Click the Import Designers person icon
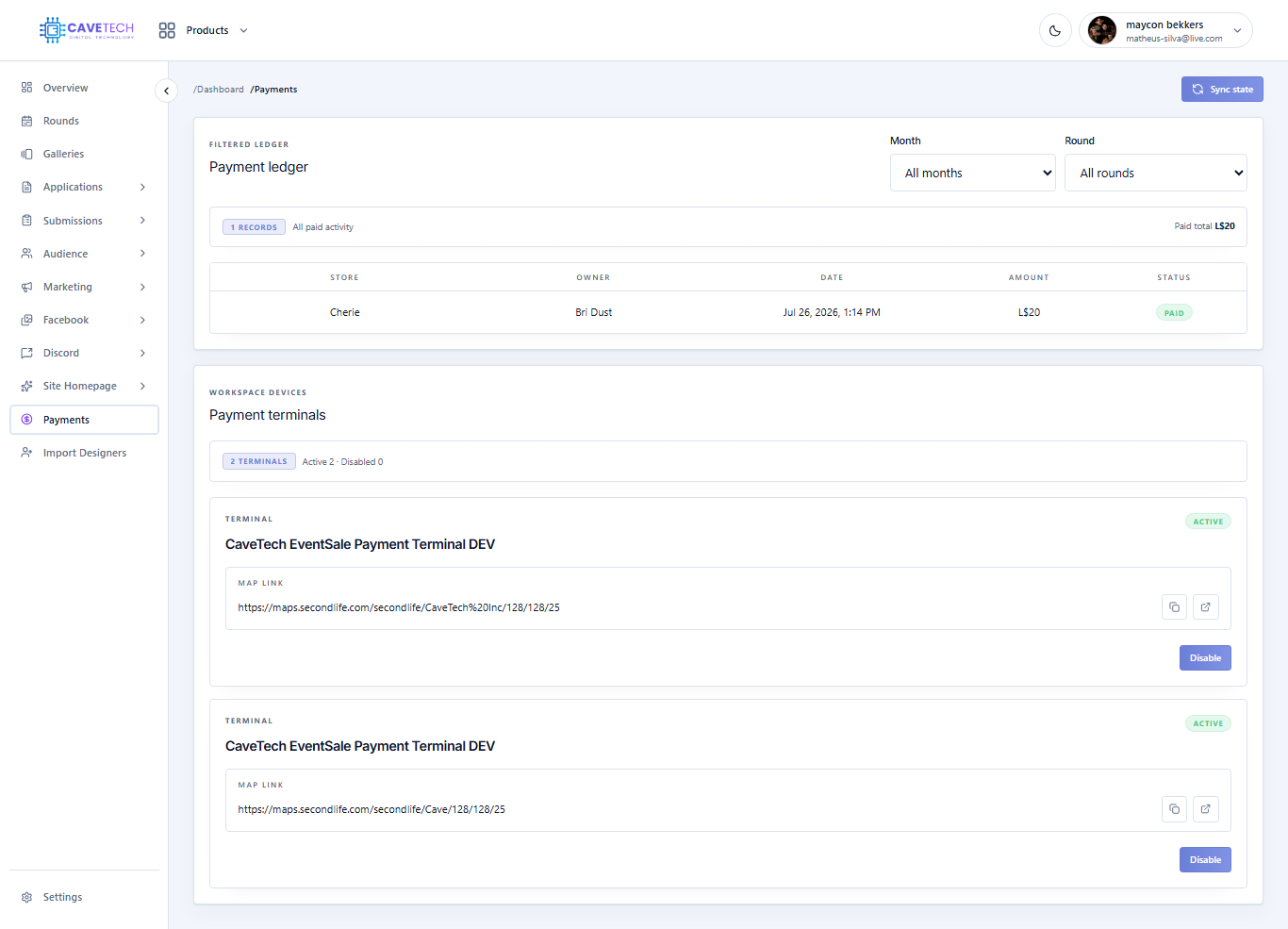This screenshot has height=929, width=1288. click(x=26, y=453)
